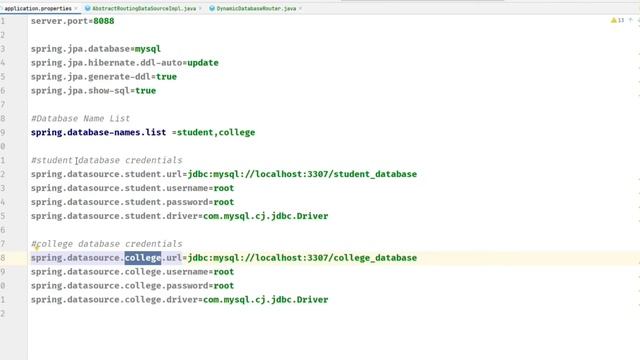
Task: Click the #student database credentials comment
Action: pyautogui.click(x=107, y=160)
